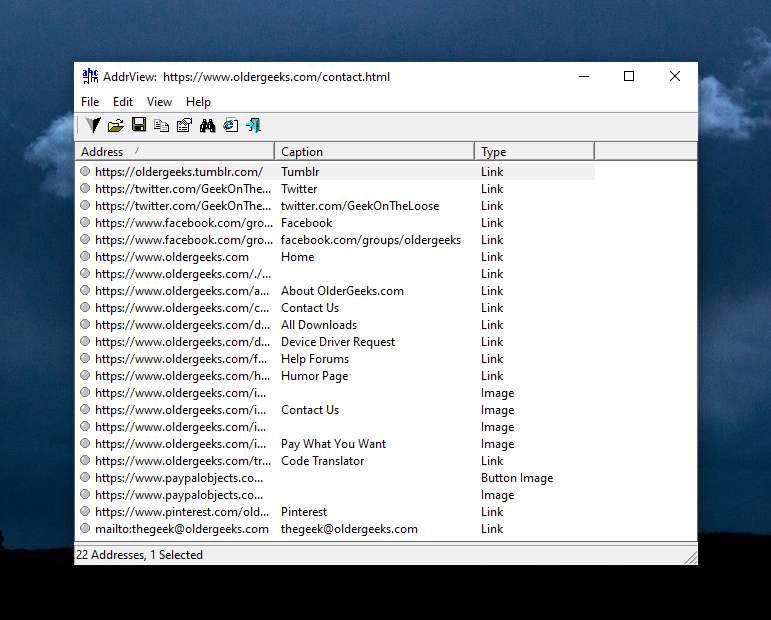
Task: Minimize the AddrView window
Action: click(x=584, y=76)
